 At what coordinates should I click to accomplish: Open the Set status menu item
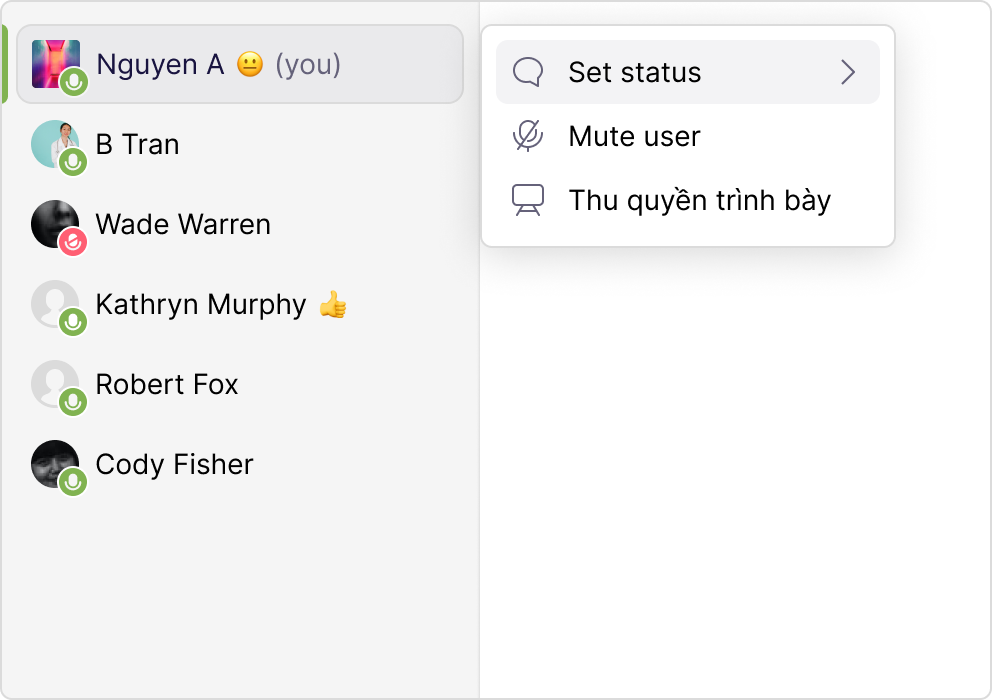coord(634,72)
